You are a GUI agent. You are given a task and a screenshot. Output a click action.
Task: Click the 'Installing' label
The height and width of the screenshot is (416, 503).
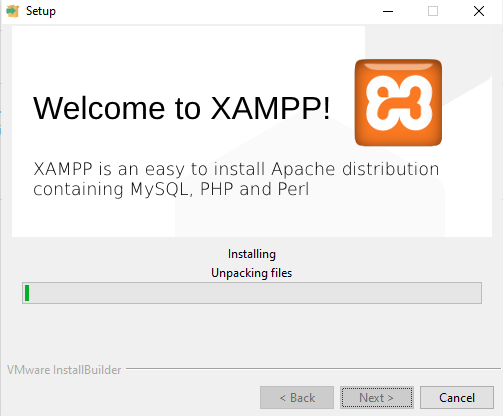pos(252,254)
